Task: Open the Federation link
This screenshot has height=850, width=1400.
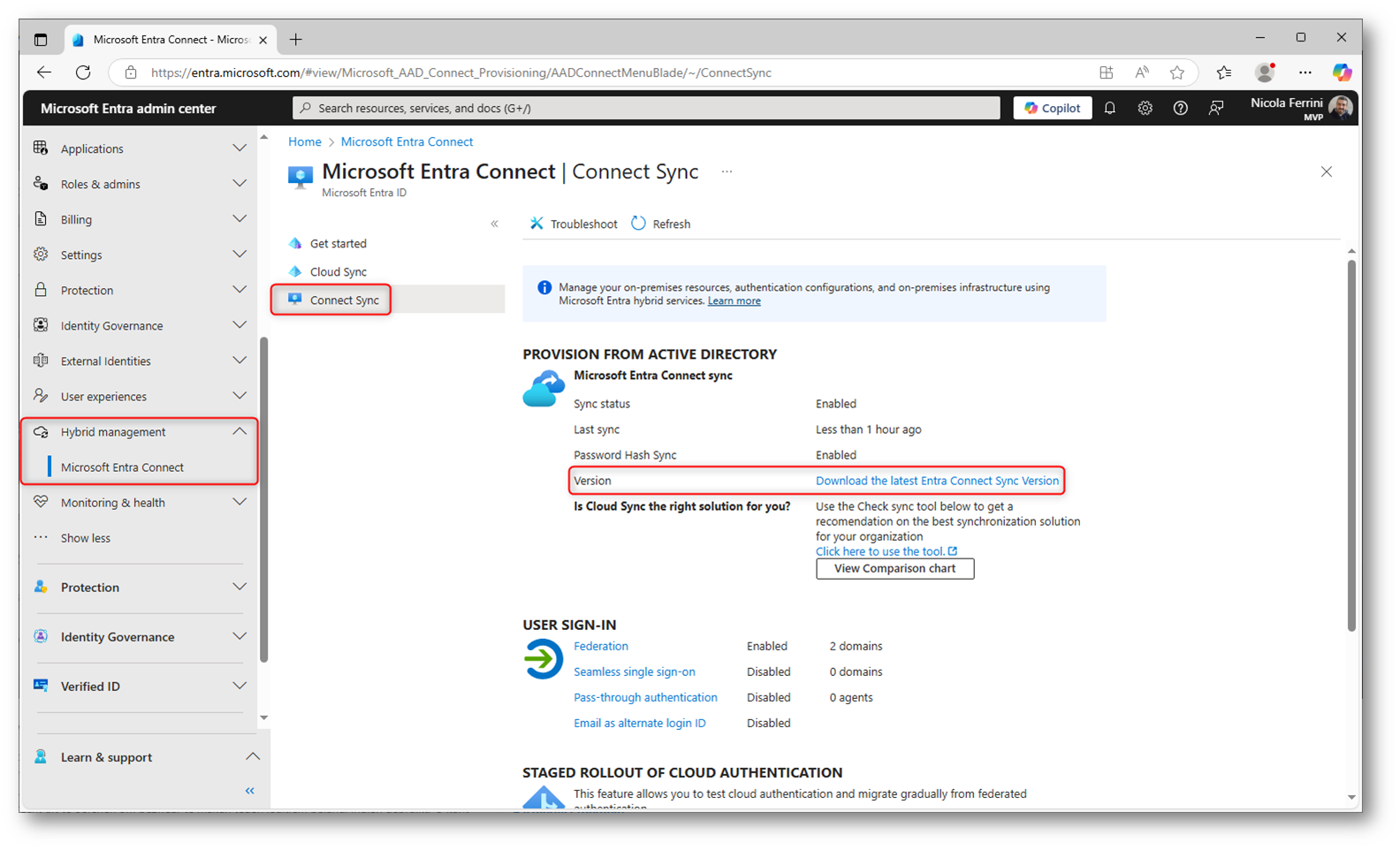Action: click(601, 646)
